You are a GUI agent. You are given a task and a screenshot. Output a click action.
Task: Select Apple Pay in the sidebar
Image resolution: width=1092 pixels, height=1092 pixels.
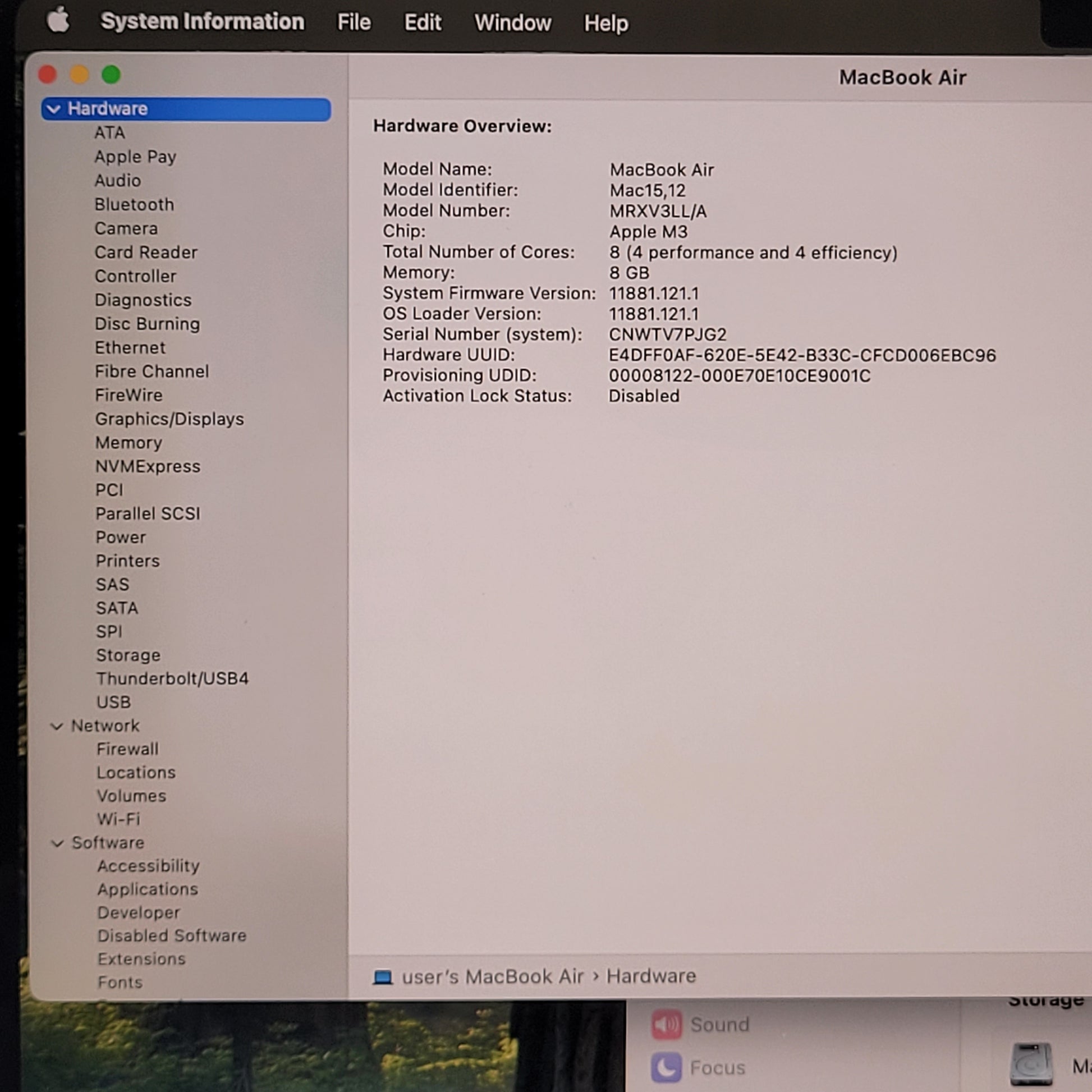(136, 157)
